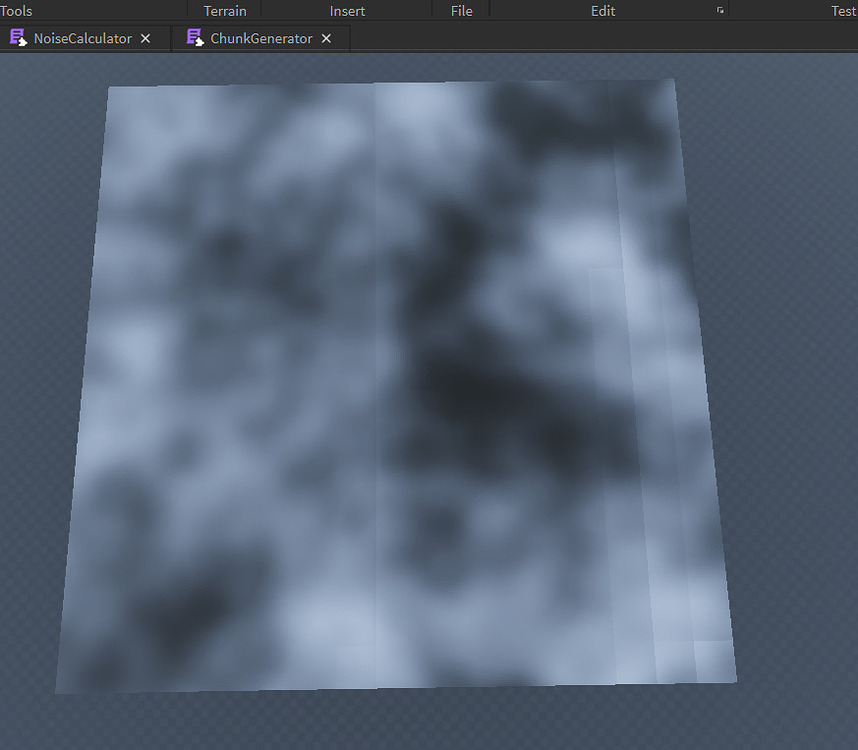Close the NoiseCalculator script tab
Viewport: 858px width, 750px height.
146,37
